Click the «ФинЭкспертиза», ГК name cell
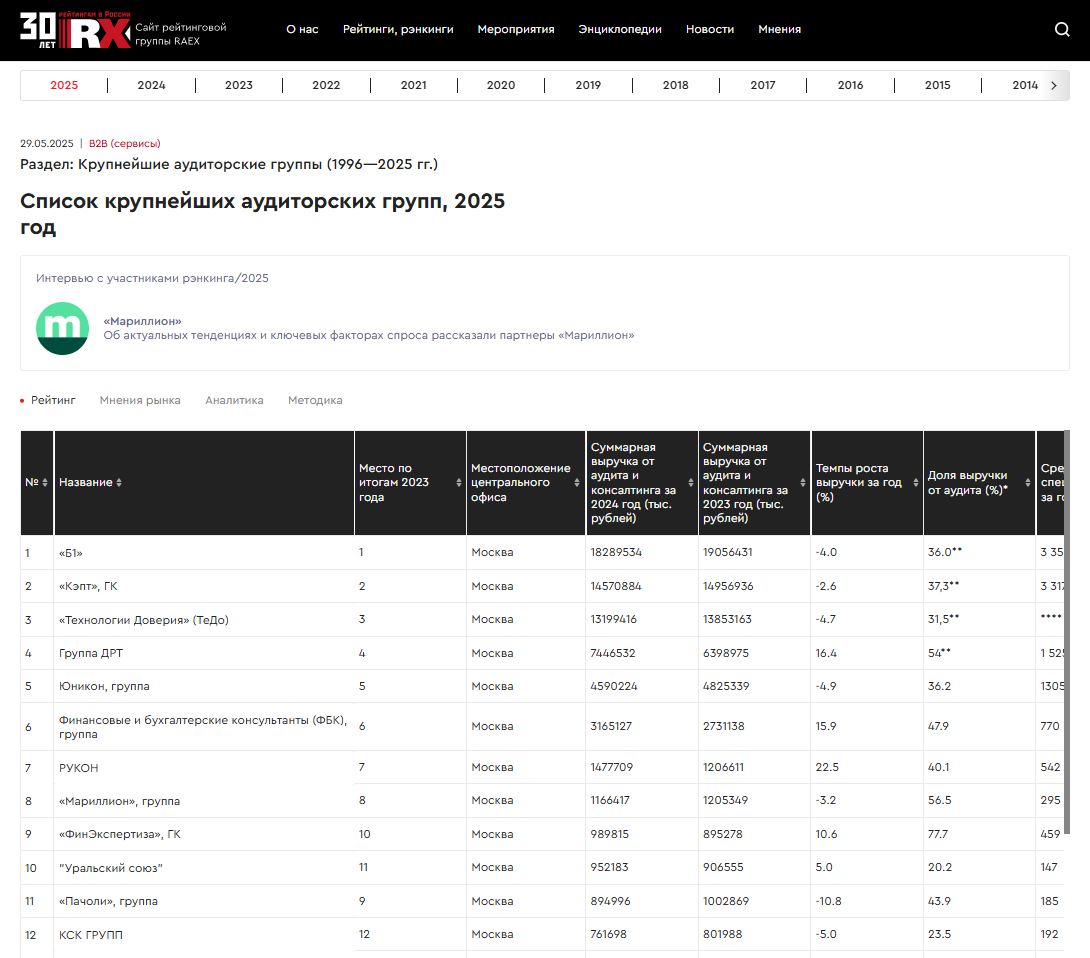The width and height of the screenshot is (1090, 958). [x=120, y=834]
